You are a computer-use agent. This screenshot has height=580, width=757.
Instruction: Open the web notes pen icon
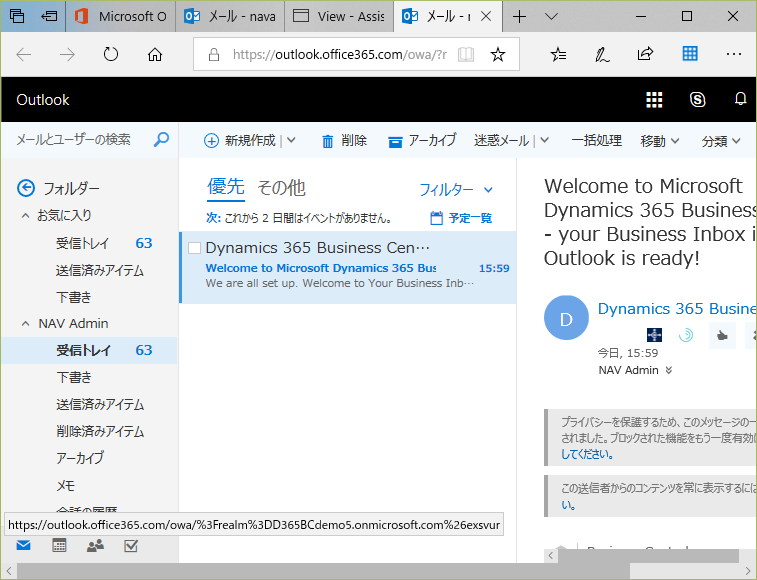(602, 54)
